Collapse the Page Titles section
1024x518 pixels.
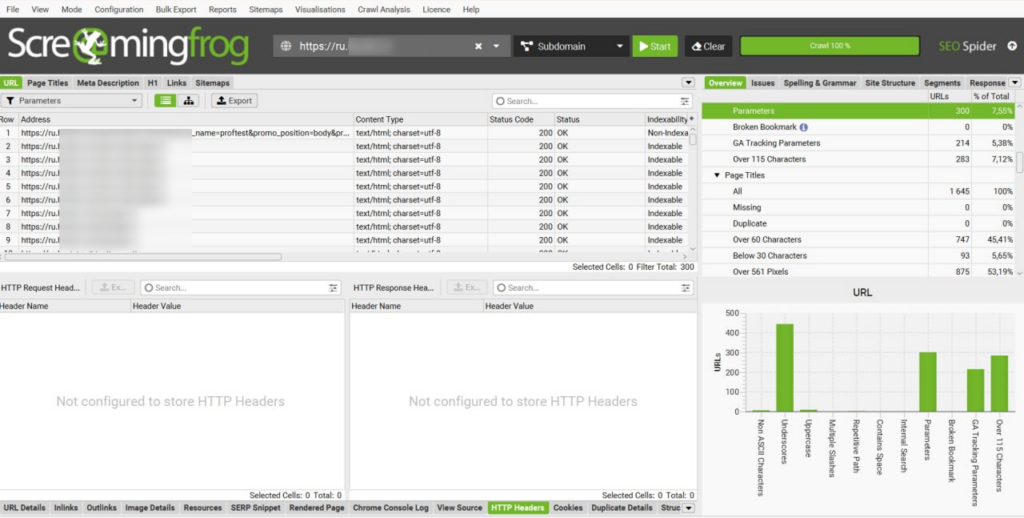coord(716,175)
